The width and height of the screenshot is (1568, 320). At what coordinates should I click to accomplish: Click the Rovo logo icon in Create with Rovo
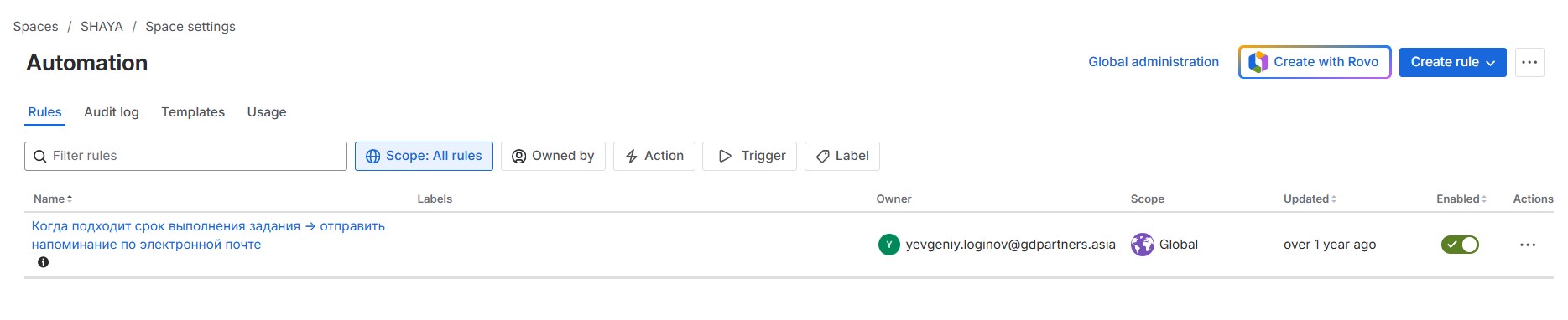tap(1258, 62)
